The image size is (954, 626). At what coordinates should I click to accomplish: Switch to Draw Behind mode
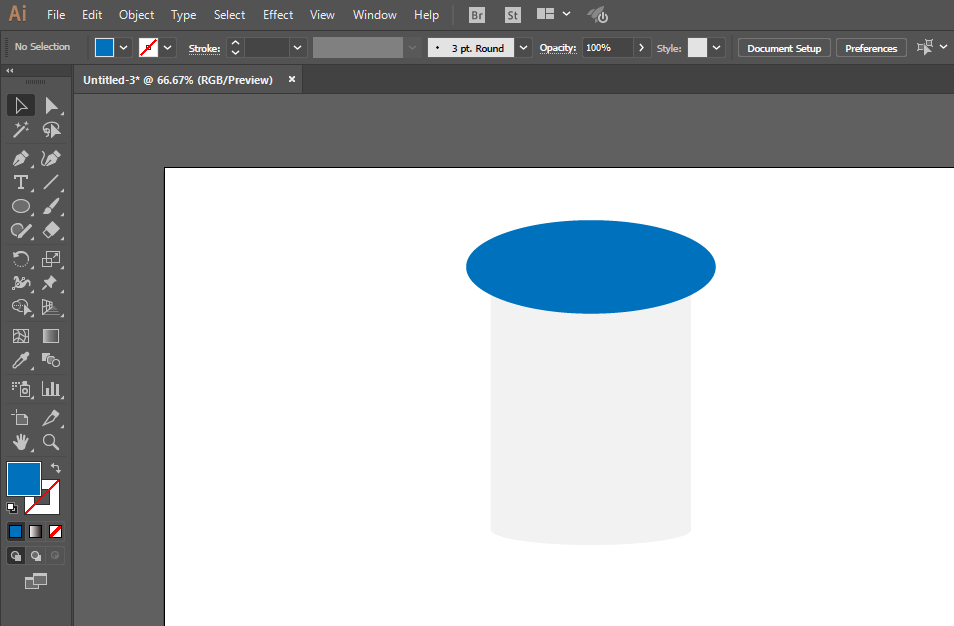[x=36, y=555]
